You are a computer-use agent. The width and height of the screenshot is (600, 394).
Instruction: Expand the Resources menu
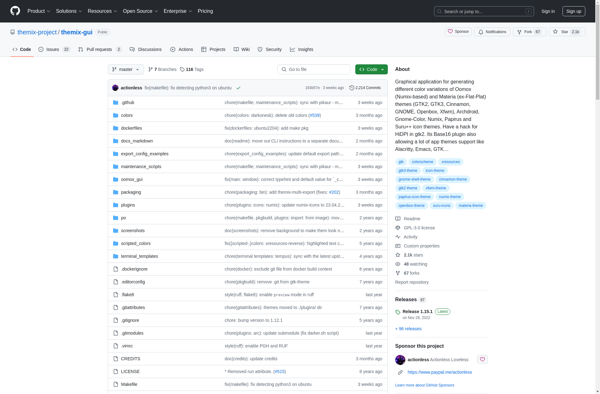pyautogui.click(x=102, y=11)
